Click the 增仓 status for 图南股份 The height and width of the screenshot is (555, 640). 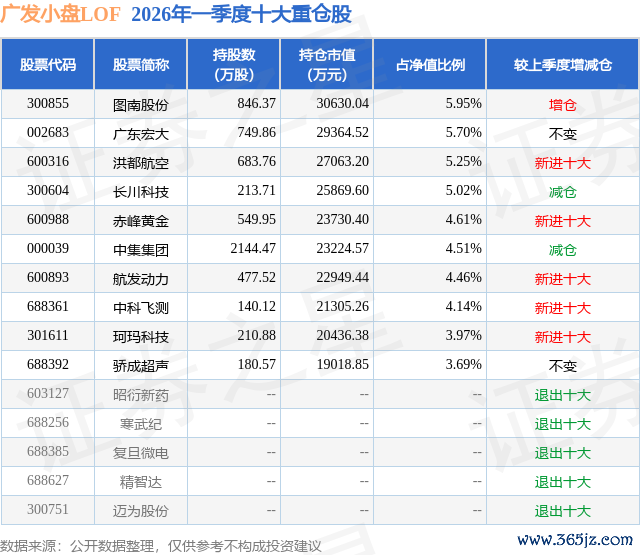(x=562, y=105)
